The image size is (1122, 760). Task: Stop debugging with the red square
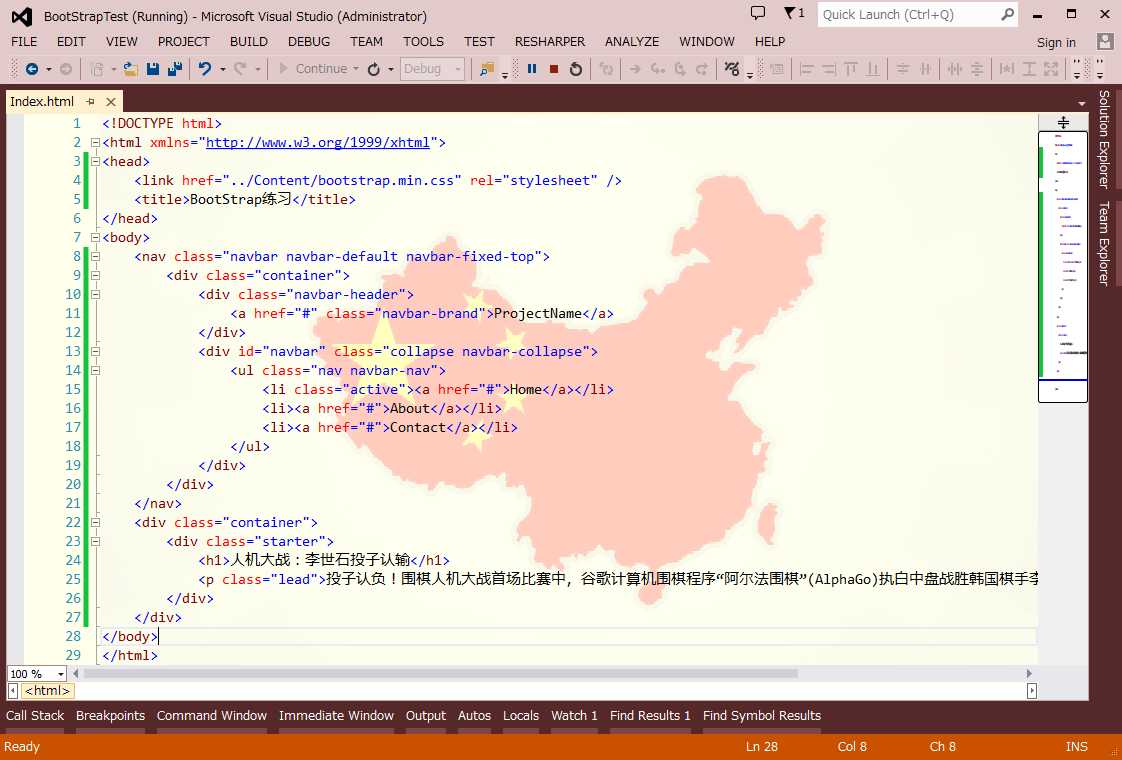click(554, 69)
